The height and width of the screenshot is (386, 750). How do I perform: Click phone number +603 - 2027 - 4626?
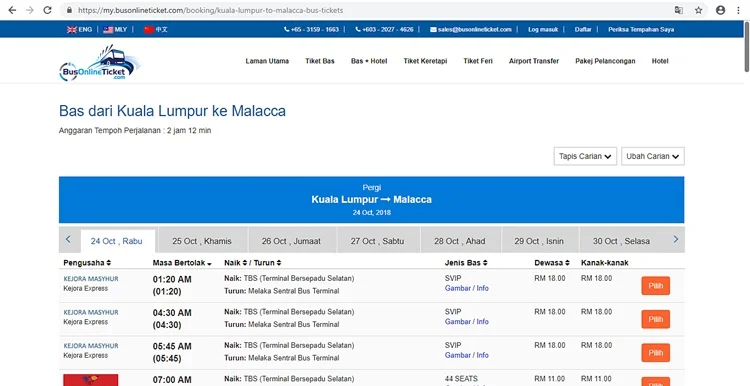(x=385, y=29)
